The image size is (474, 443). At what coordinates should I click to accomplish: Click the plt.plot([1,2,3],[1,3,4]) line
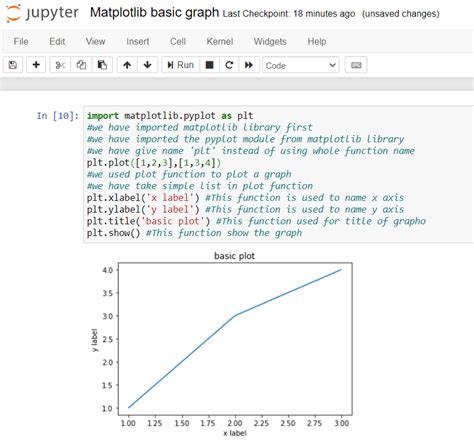point(154,163)
